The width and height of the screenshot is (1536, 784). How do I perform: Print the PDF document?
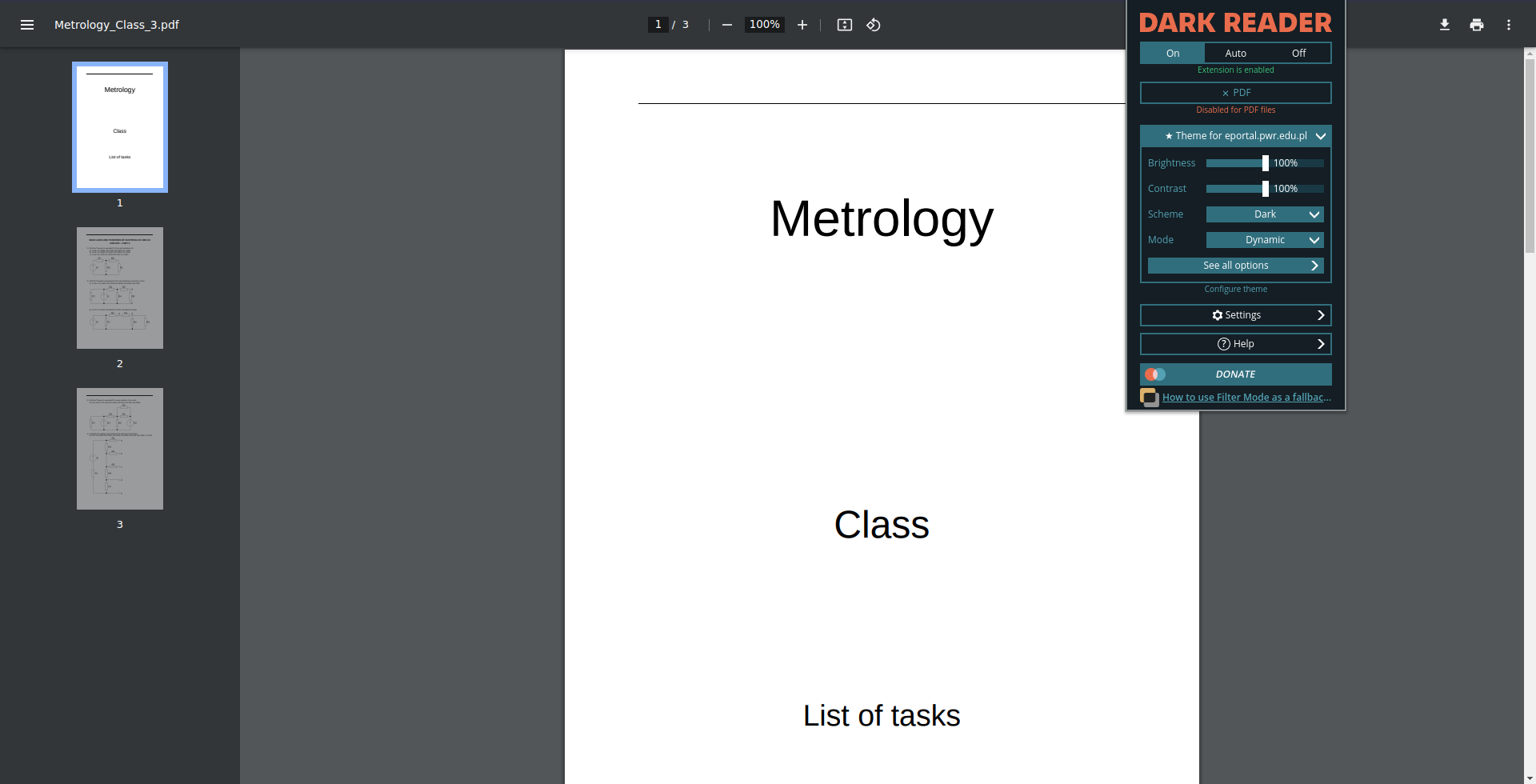[1477, 25]
